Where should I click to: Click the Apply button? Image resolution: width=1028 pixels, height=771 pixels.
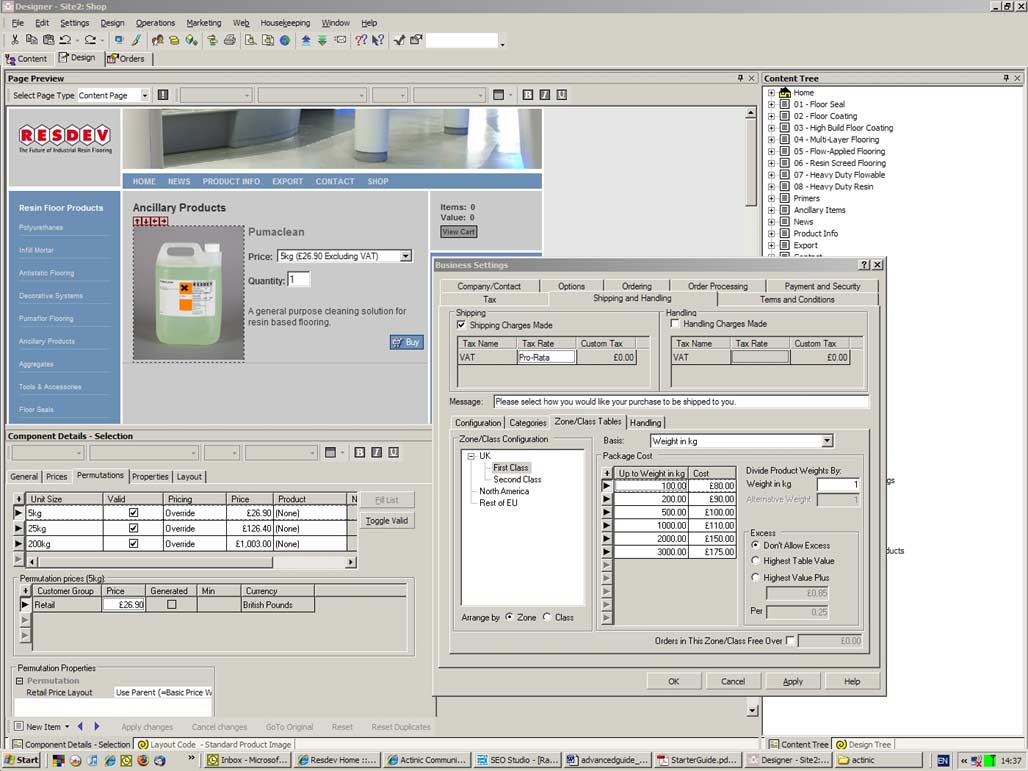[792, 681]
